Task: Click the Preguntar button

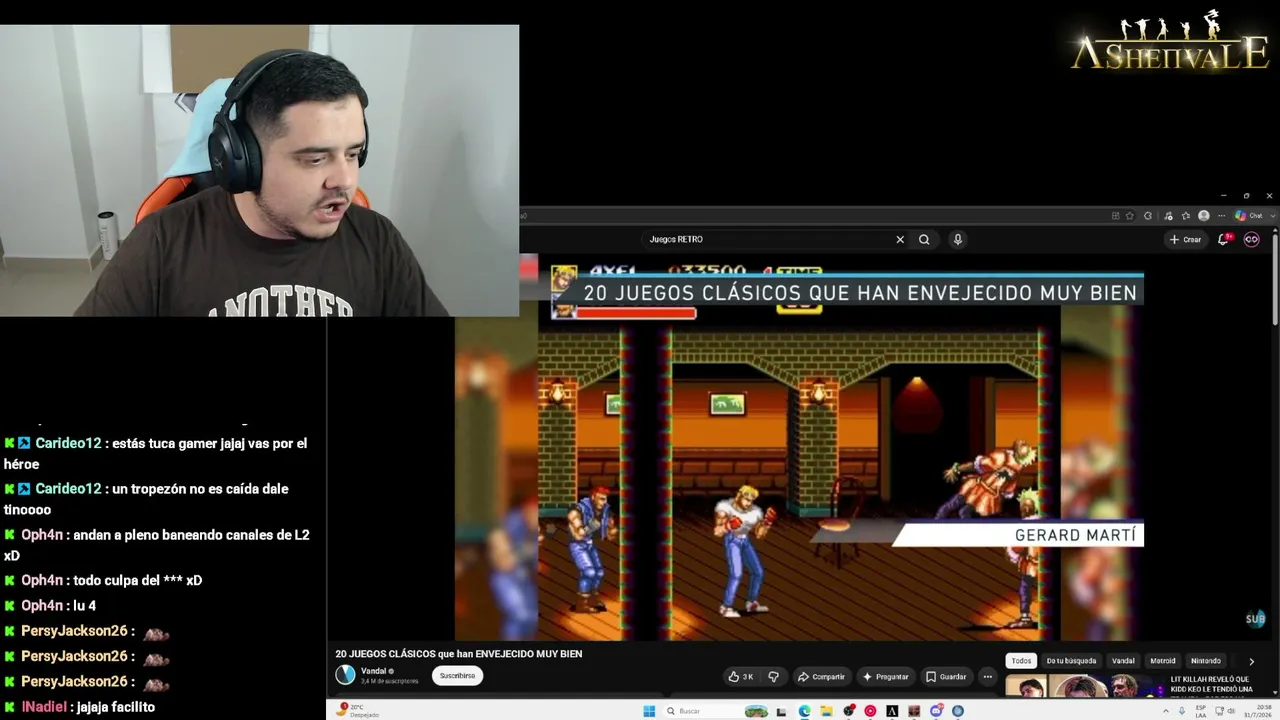Action: pos(885,677)
